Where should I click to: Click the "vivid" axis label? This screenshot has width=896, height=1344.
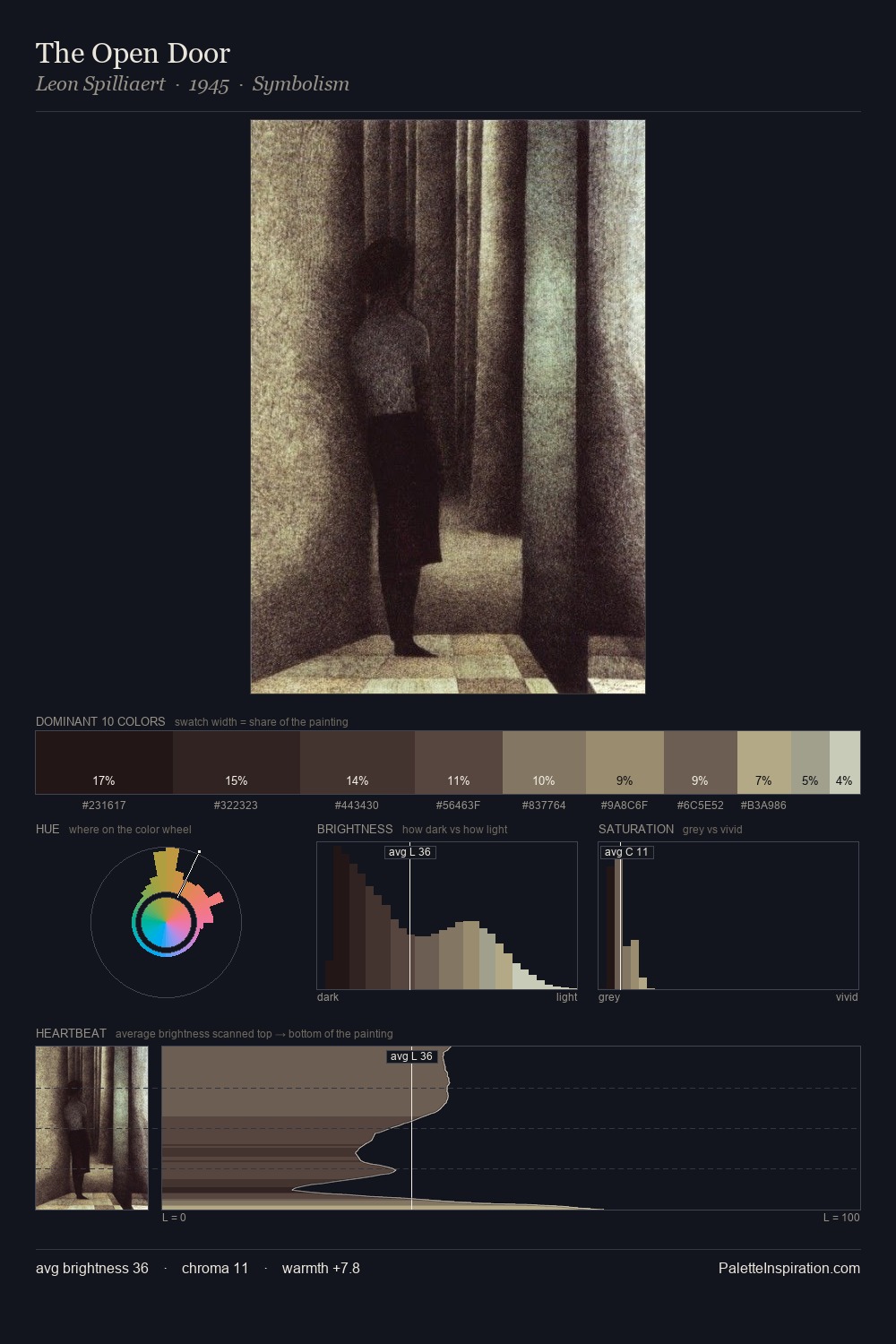click(x=847, y=997)
